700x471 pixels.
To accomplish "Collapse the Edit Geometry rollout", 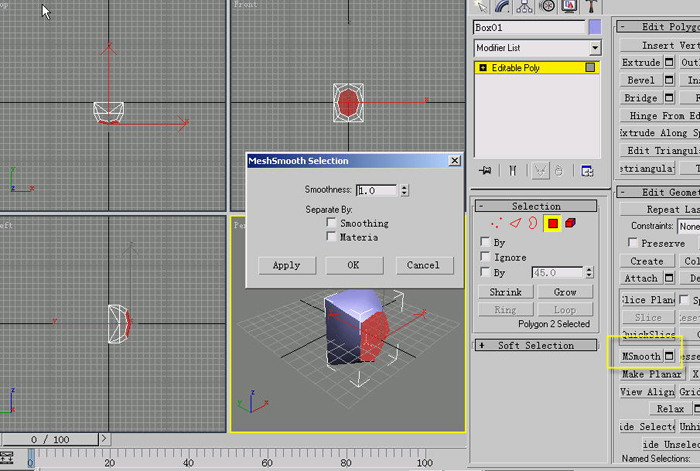I will 658,192.
